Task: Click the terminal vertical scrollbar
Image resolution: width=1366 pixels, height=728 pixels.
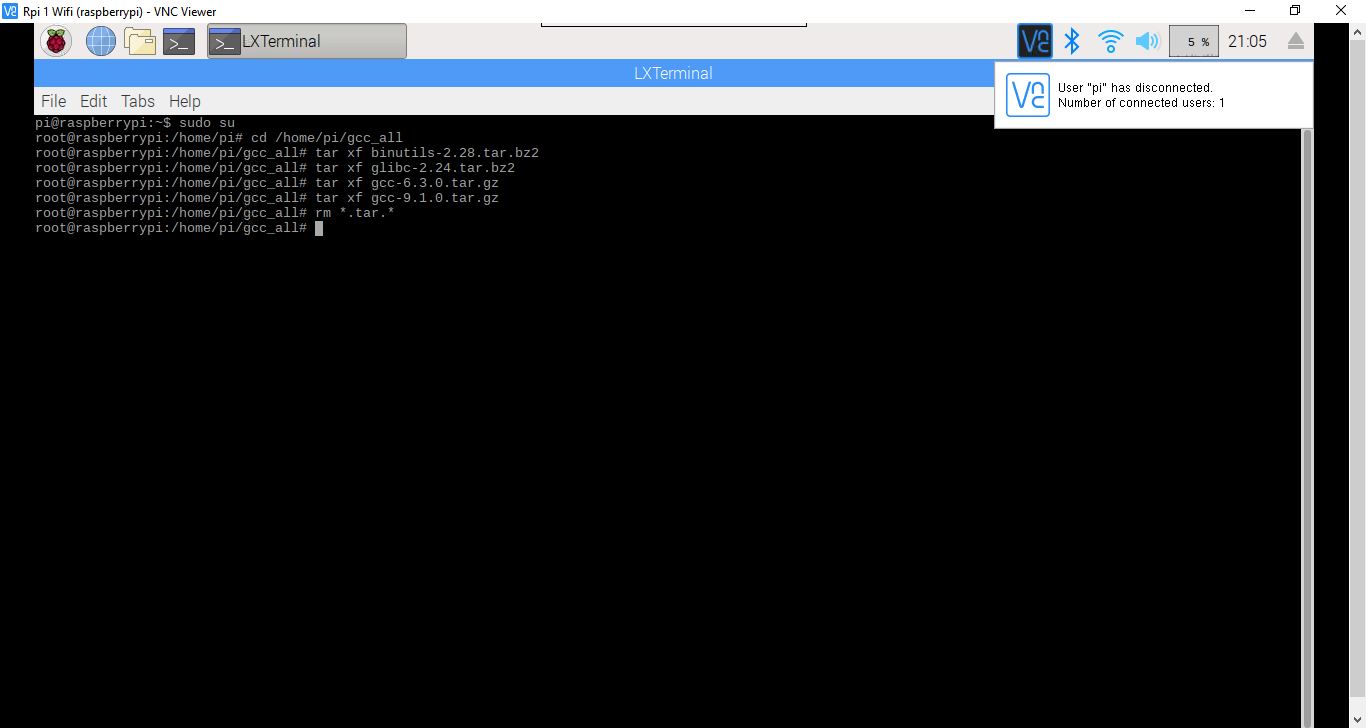Action: [x=1306, y=400]
